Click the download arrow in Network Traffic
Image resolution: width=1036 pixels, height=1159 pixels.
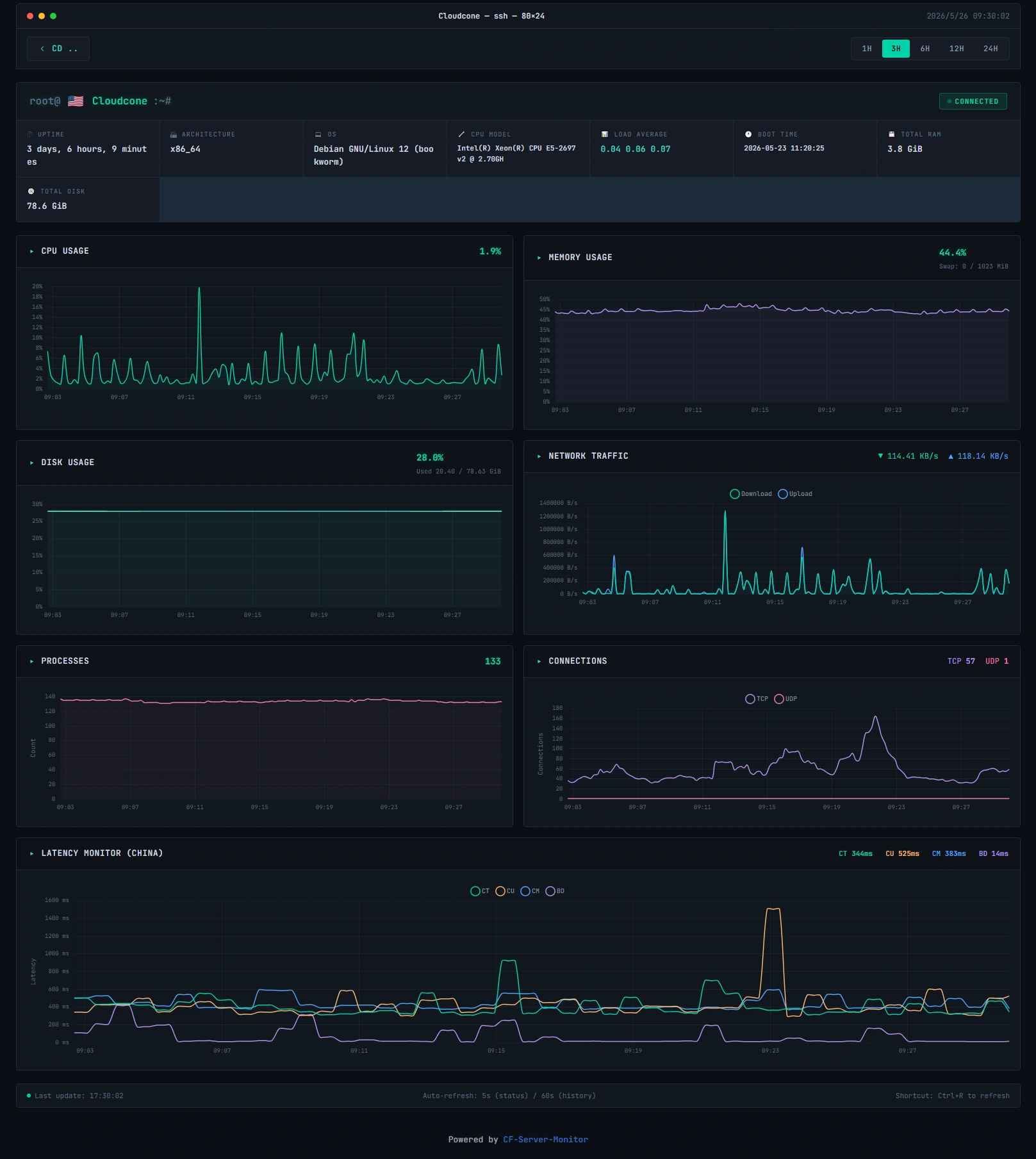pyautogui.click(x=880, y=456)
